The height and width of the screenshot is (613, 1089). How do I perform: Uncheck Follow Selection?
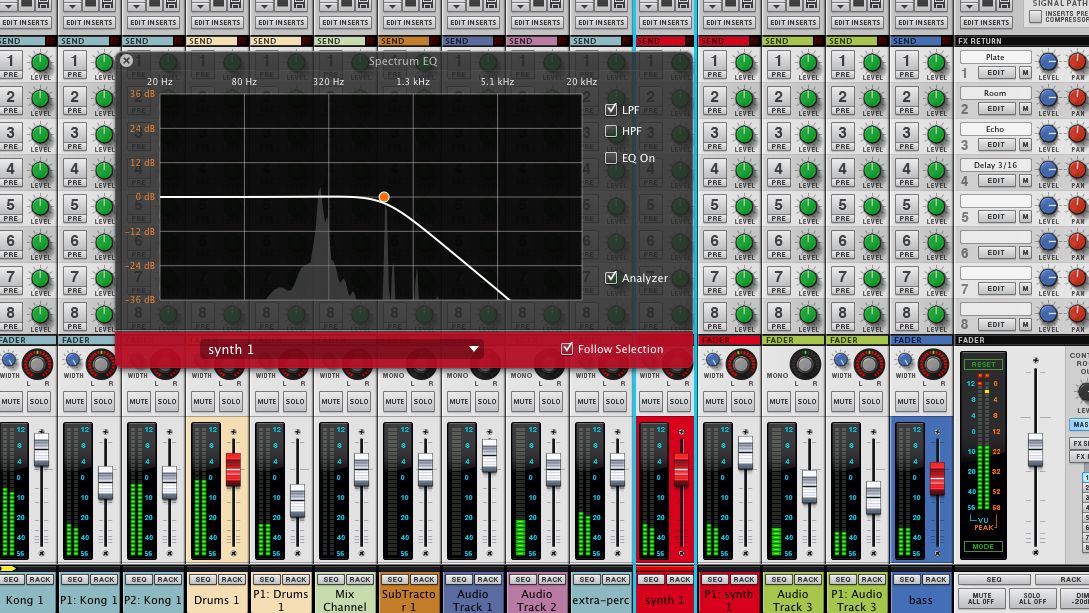pos(567,349)
